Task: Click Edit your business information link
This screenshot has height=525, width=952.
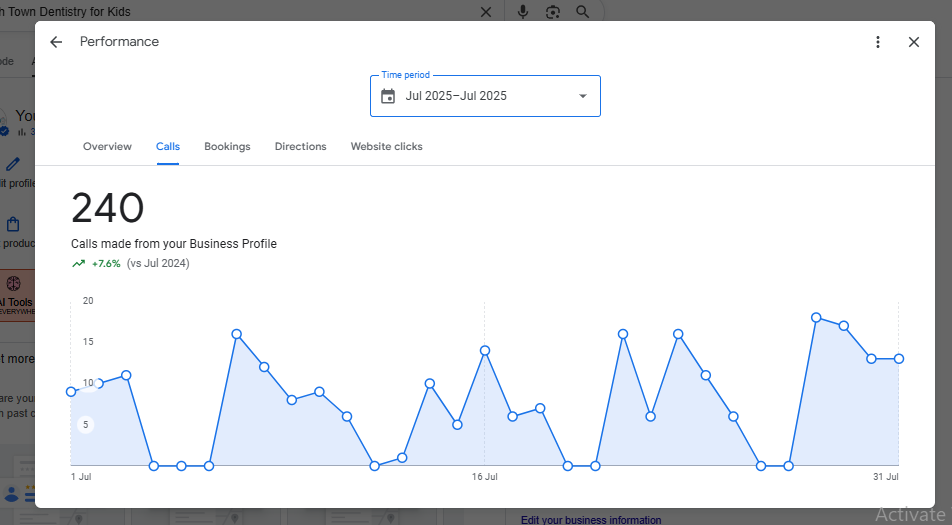Action: click(x=590, y=519)
